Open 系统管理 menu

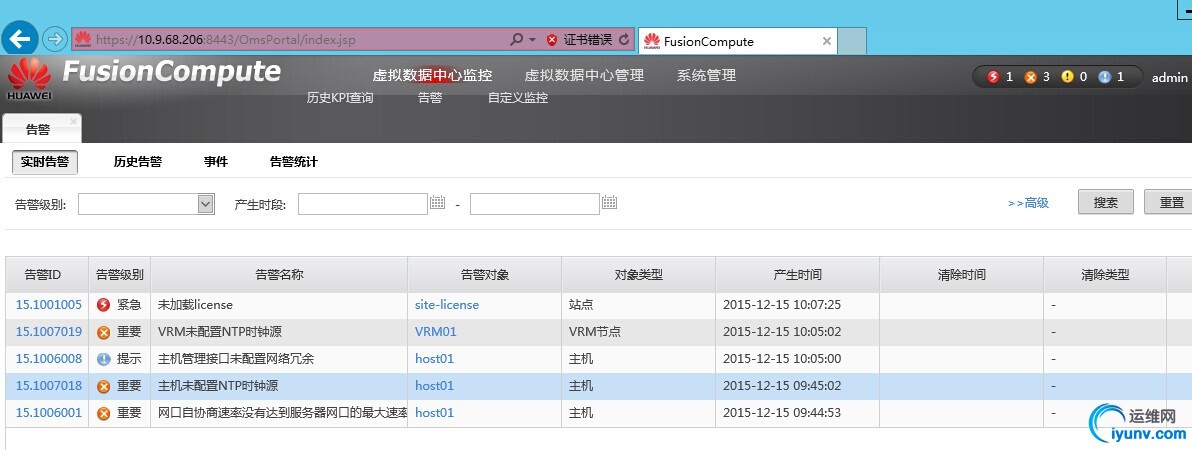click(x=706, y=75)
